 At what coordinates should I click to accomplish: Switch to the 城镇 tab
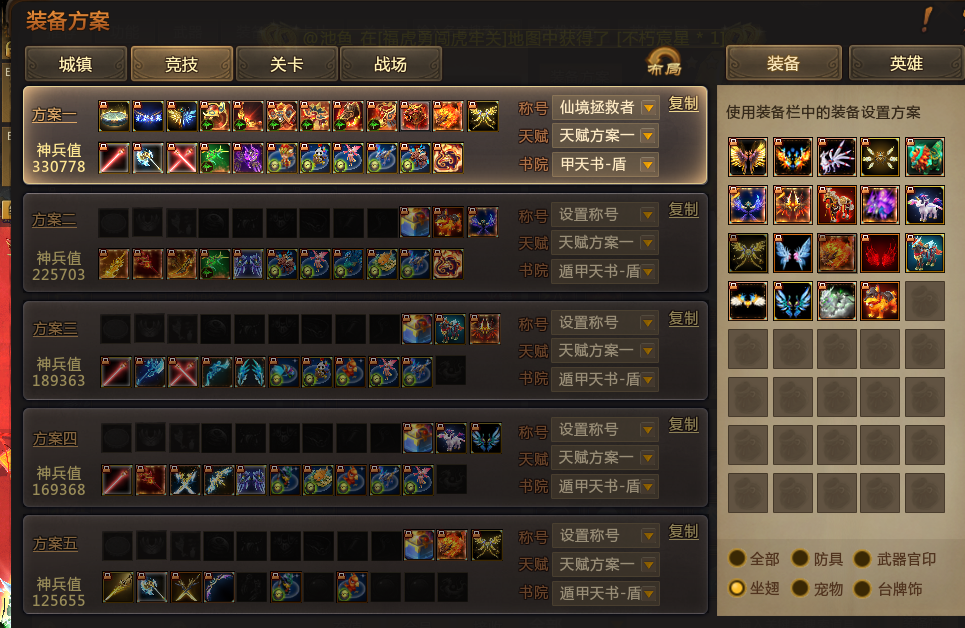pos(76,64)
